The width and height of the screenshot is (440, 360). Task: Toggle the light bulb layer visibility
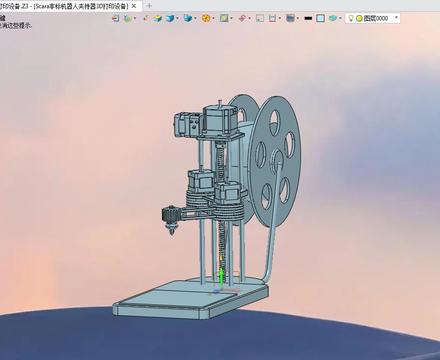pyautogui.click(x=351, y=18)
